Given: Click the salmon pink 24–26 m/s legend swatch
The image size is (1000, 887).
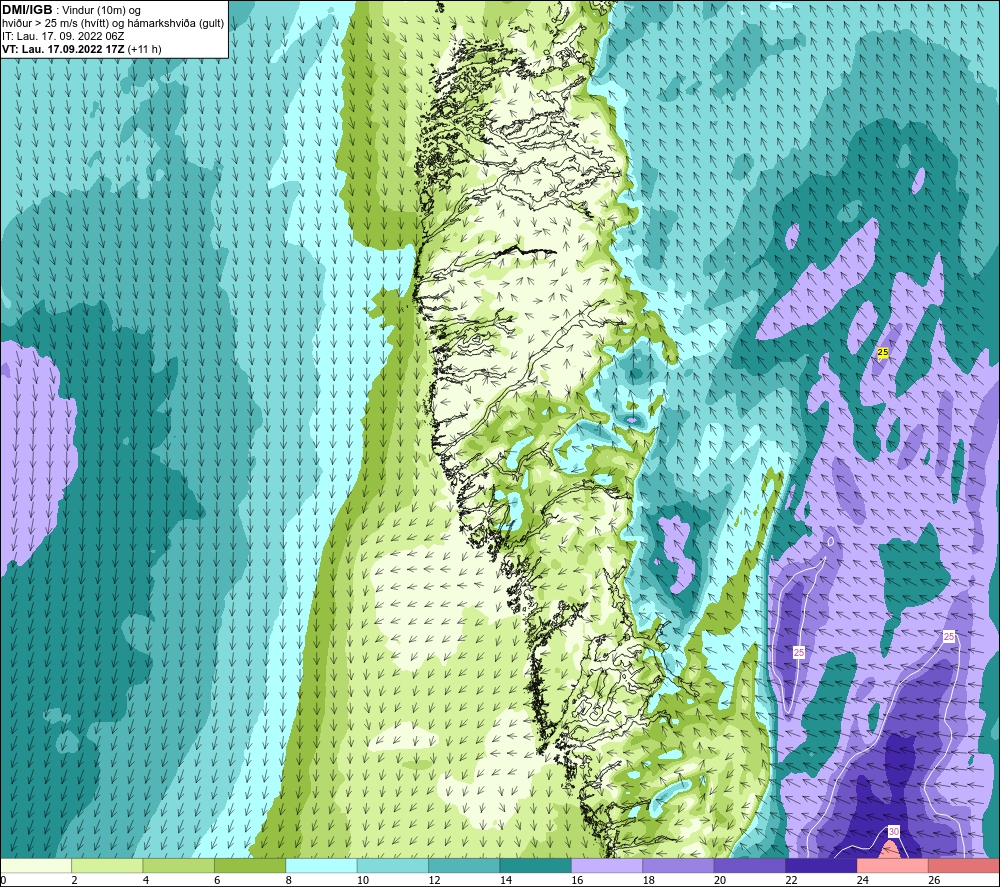Looking at the screenshot, I should point(893,866).
